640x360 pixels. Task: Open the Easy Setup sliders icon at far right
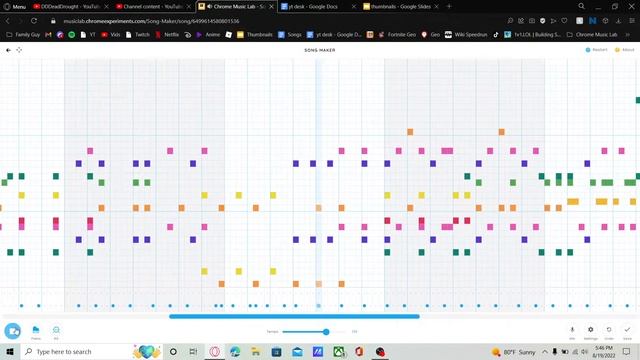(x=632, y=21)
